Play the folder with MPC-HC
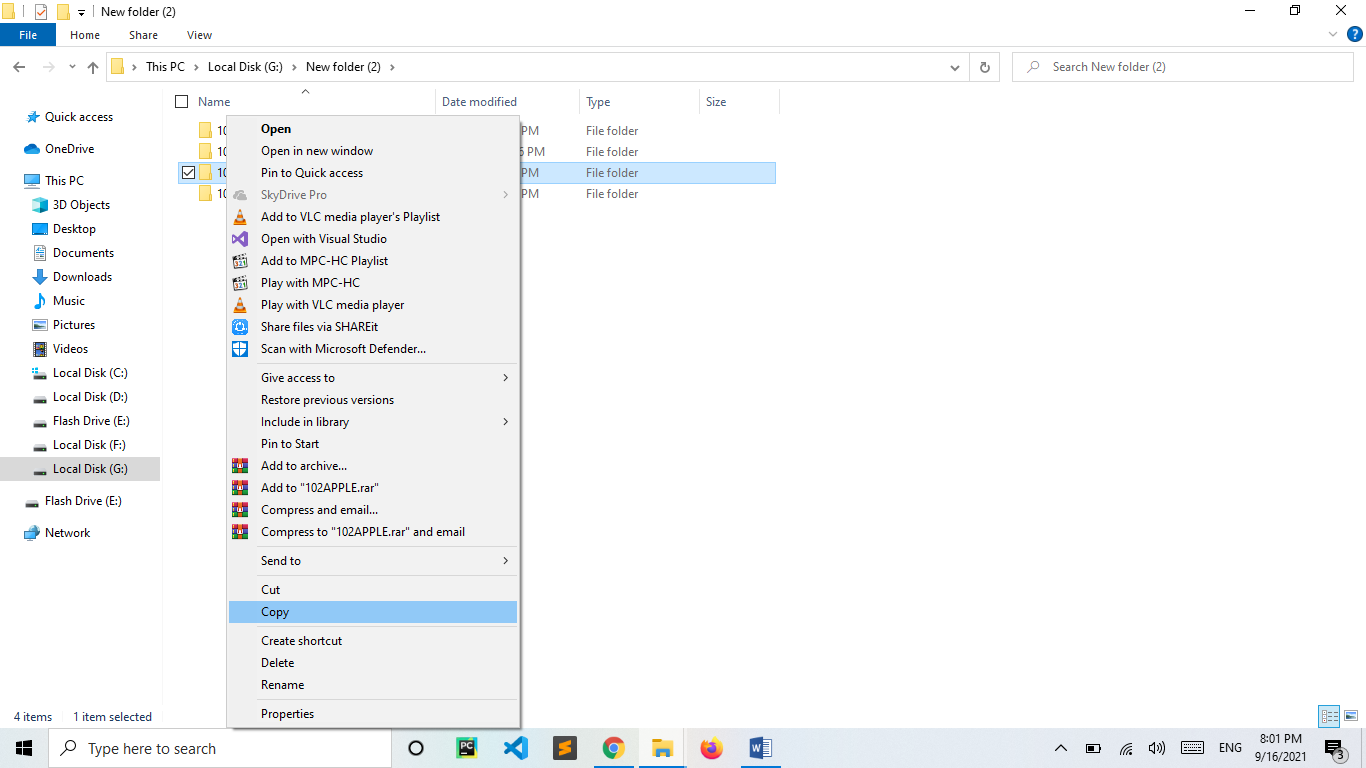 pyautogui.click(x=309, y=282)
